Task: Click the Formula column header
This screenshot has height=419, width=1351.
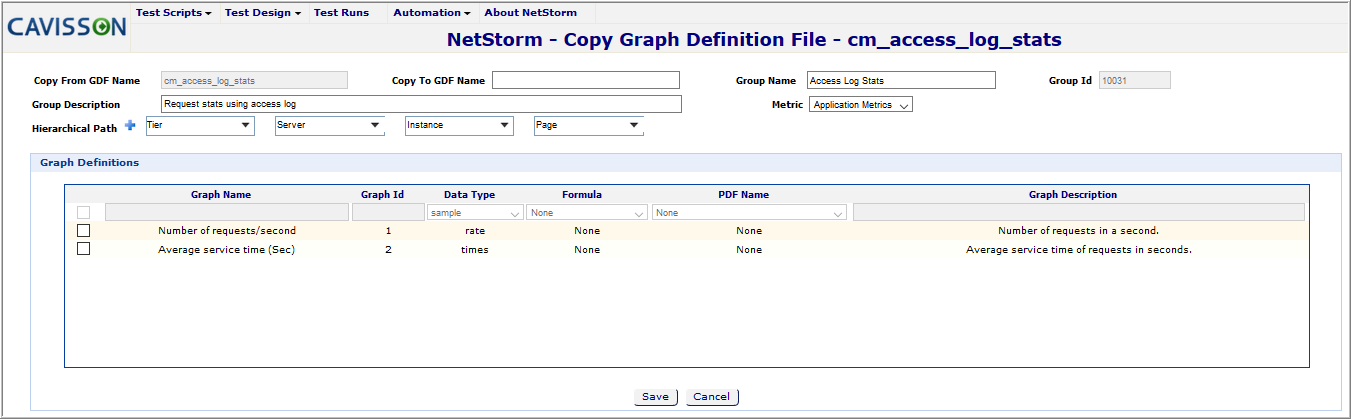Action: (582, 195)
